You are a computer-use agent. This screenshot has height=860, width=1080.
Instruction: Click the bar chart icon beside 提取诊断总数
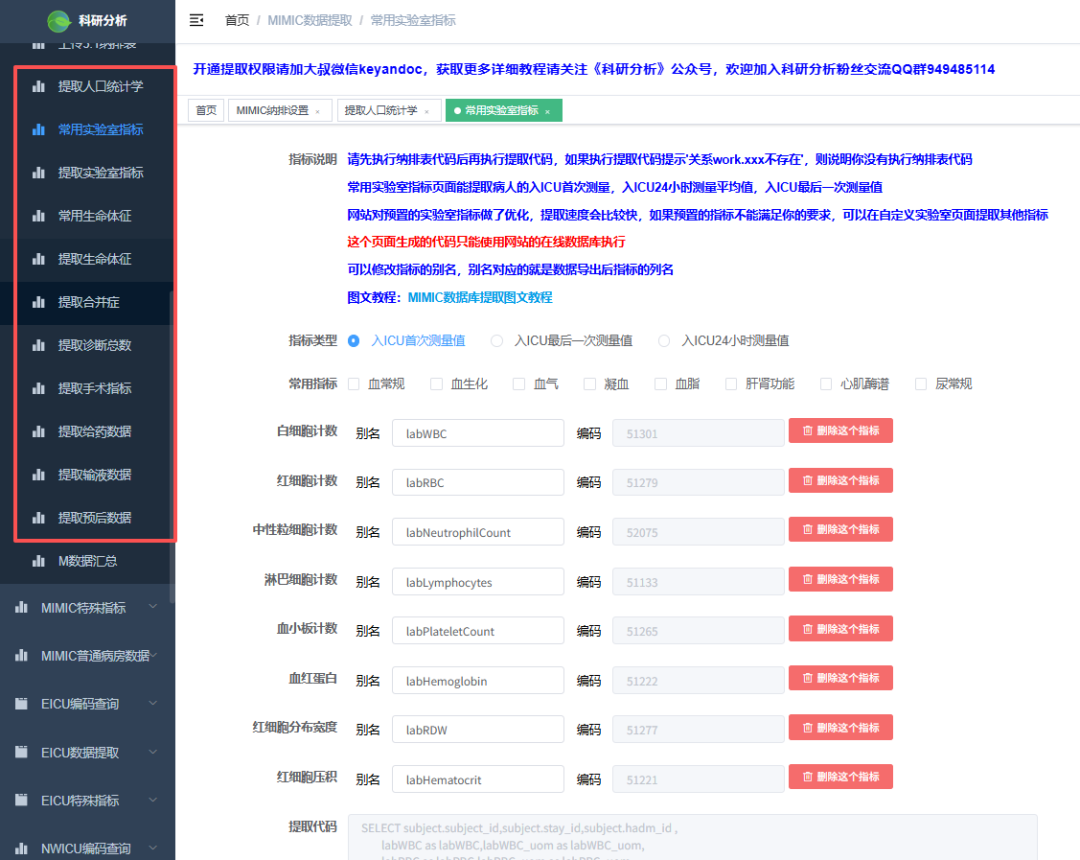click(x=39, y=345)
